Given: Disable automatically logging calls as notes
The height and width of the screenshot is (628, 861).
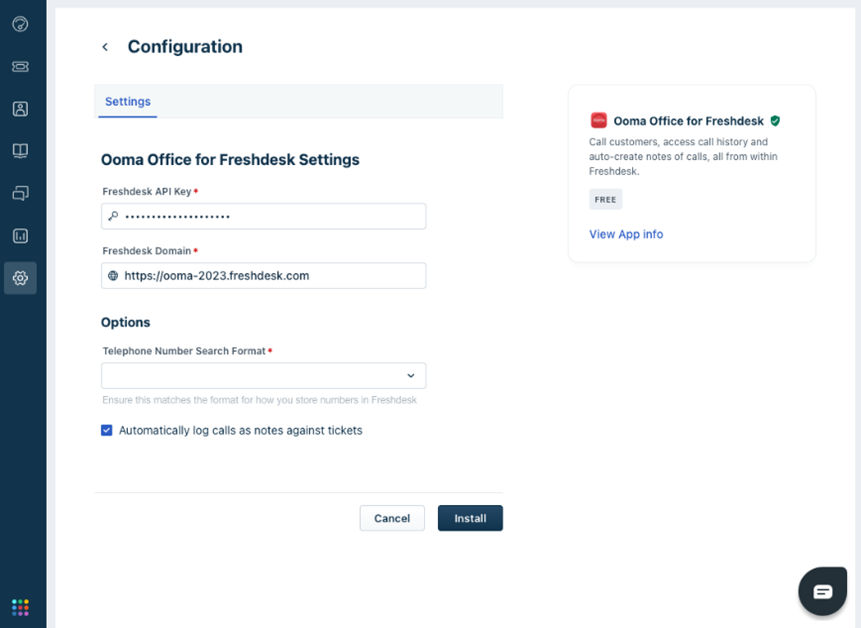Looking at the screenshot, I should click(x=106, y=430).
